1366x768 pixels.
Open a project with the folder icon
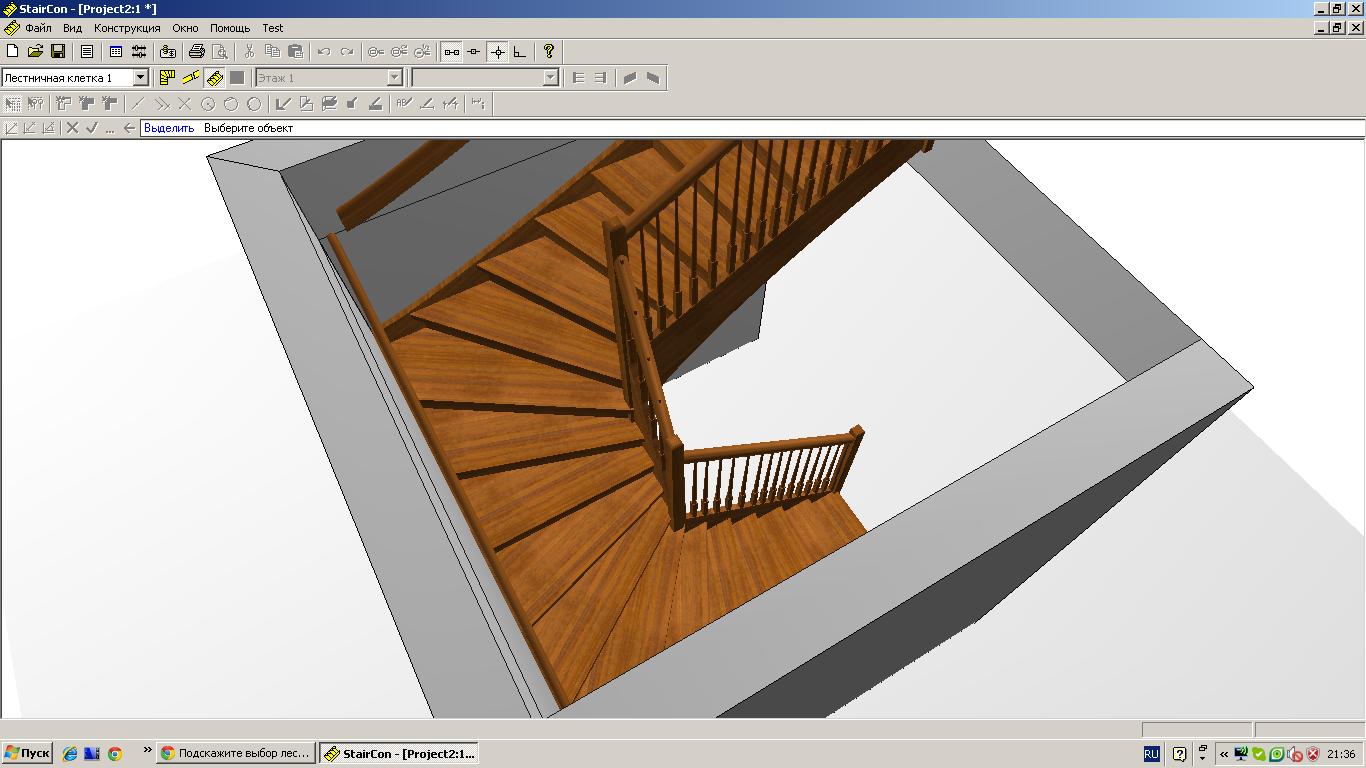35,51
